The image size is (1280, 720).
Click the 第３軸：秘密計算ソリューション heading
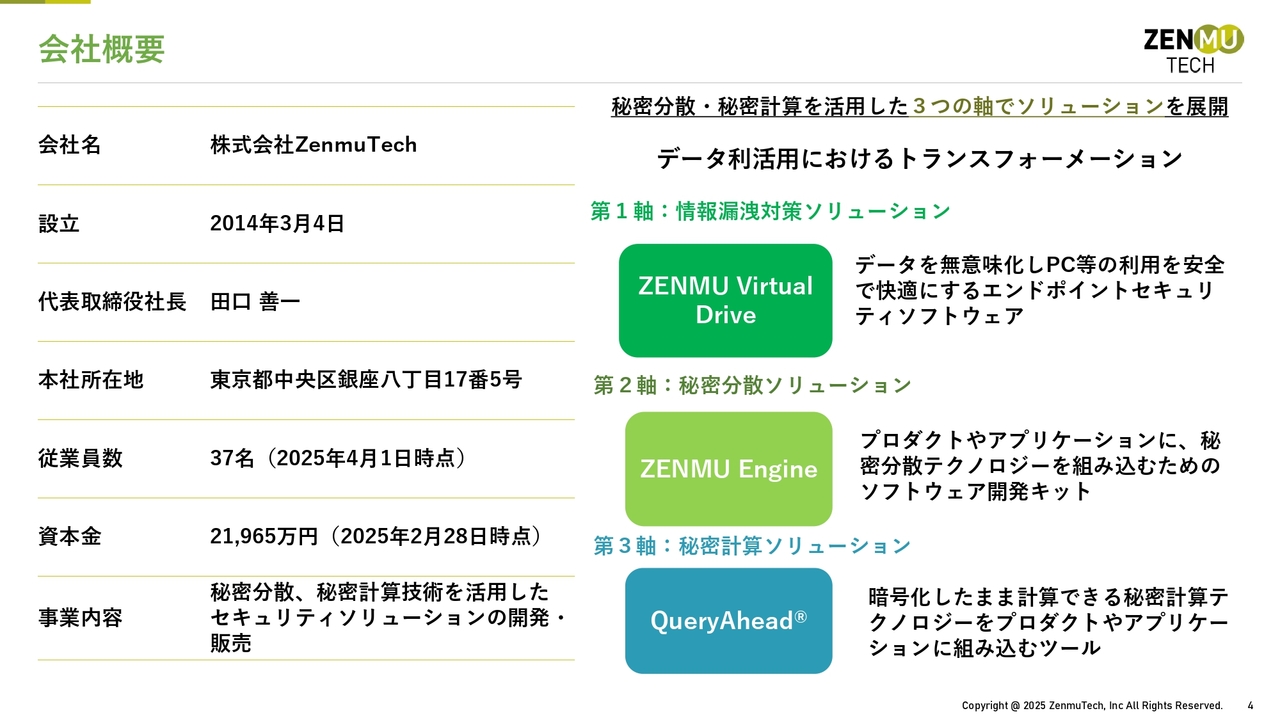752,546
